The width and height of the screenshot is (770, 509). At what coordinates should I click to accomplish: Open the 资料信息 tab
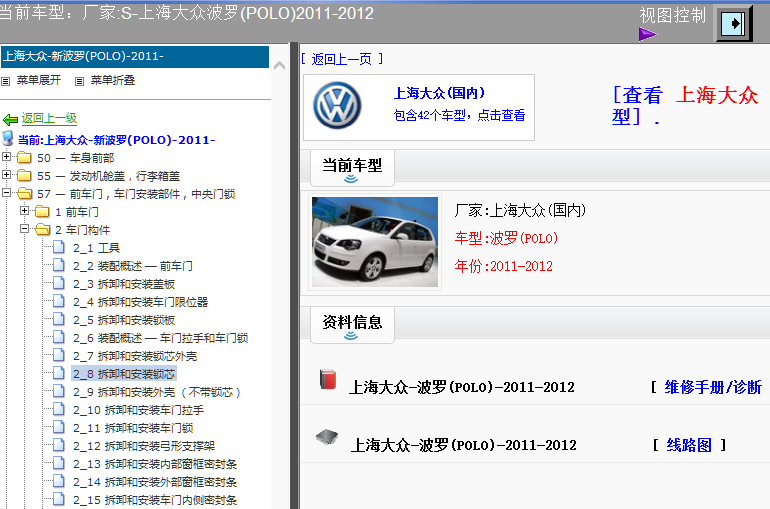(x=352, y=325)
